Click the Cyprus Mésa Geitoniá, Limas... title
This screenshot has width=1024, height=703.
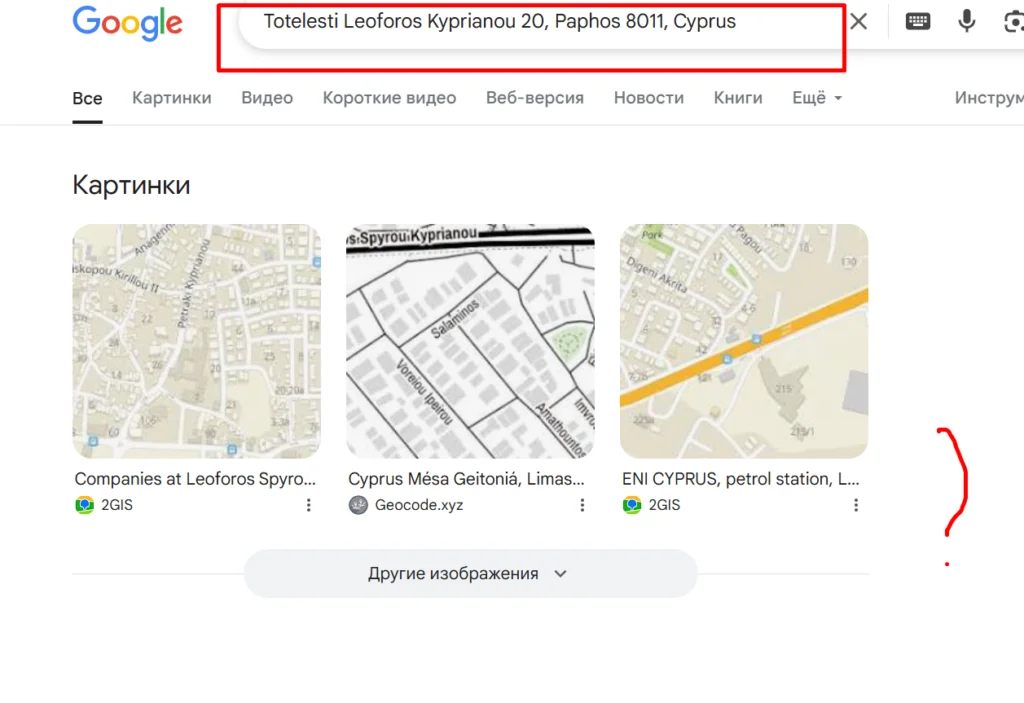pyautogui.click(x=466, y=479)
